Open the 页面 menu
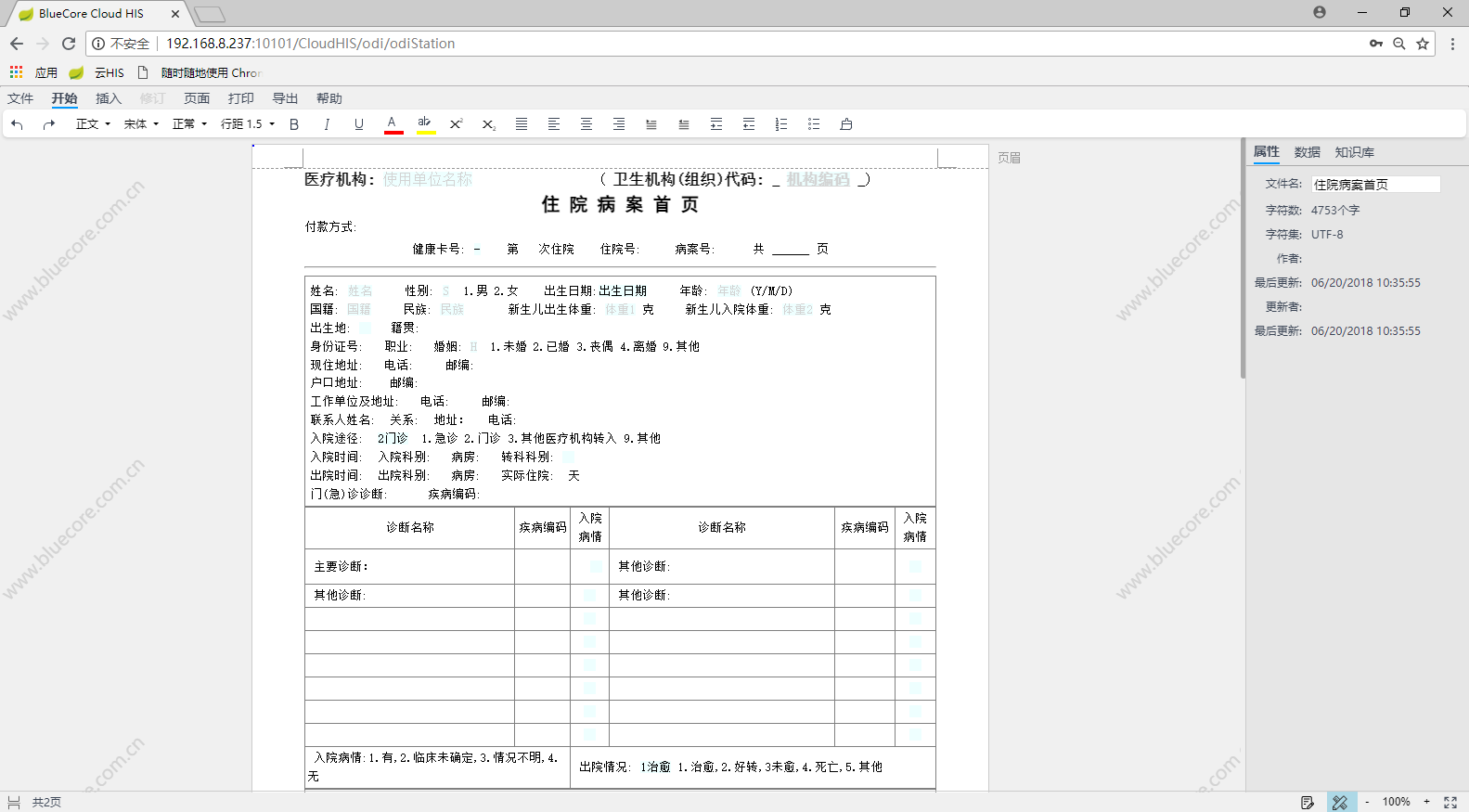This screenshot has height=812, width=1469. tap(197, 98)
